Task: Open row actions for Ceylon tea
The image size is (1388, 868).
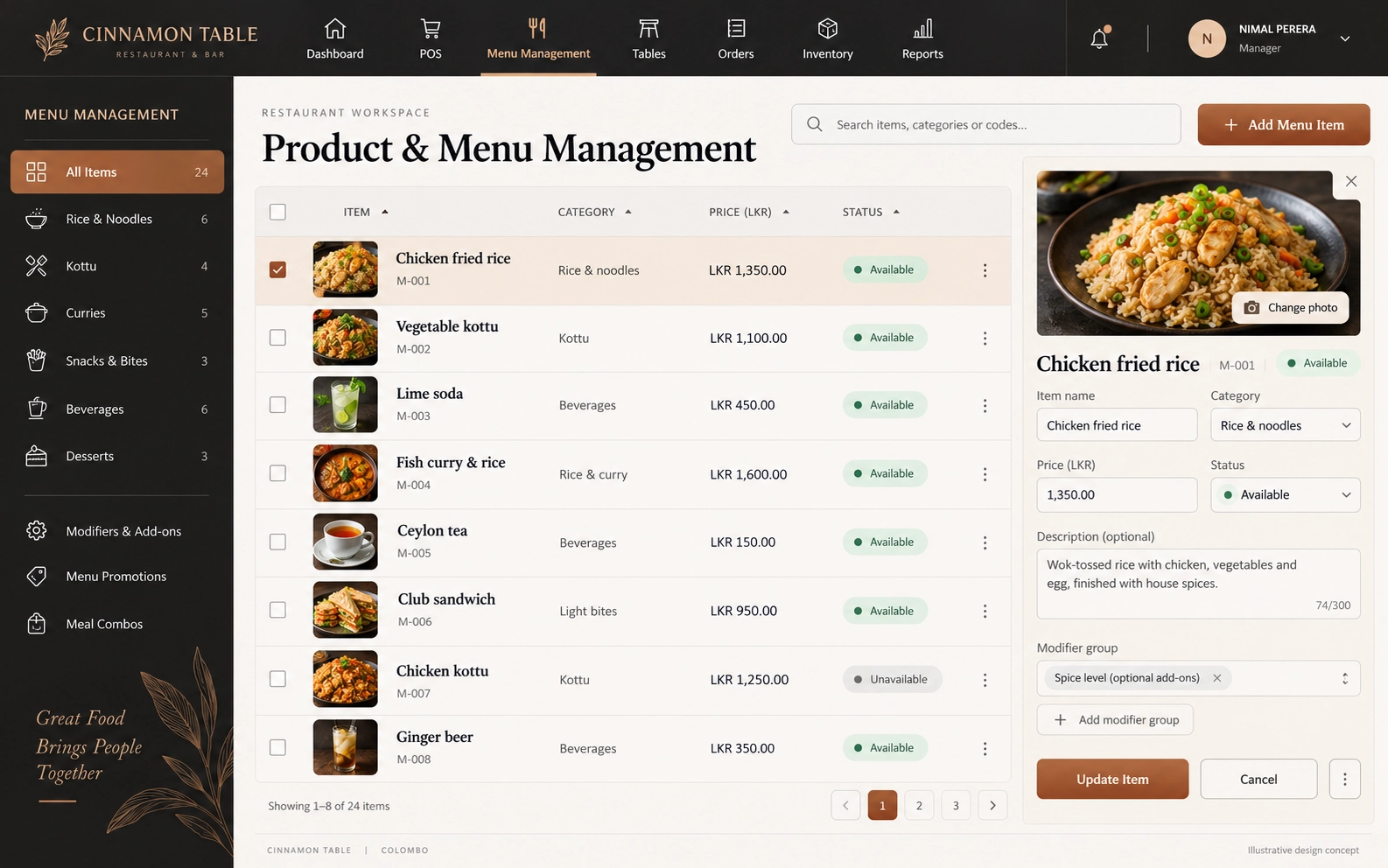Action: 985,542
